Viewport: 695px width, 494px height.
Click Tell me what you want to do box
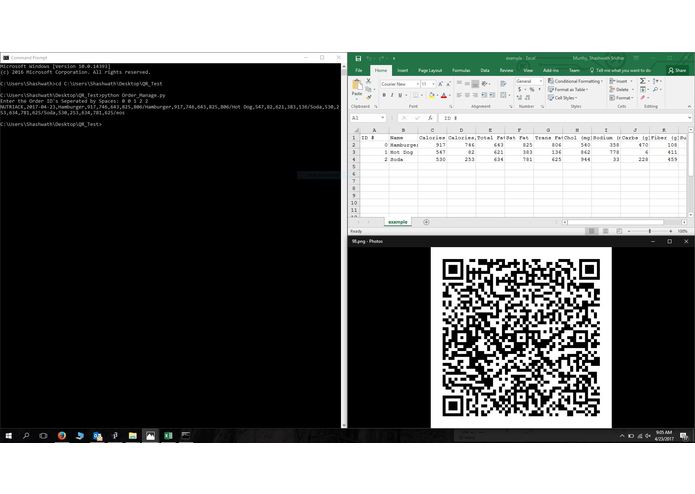pos(620,70)
